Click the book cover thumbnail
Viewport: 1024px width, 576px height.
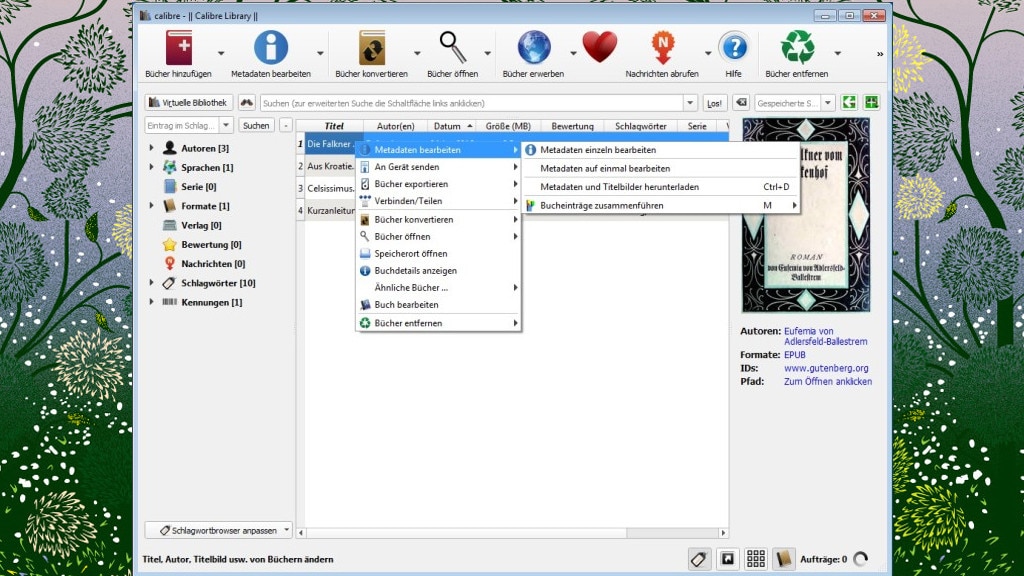(806, 215)
